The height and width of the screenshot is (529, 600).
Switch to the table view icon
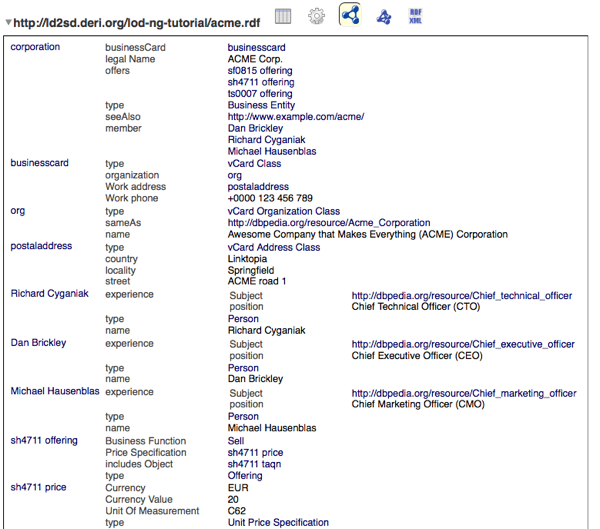(283, 16)
